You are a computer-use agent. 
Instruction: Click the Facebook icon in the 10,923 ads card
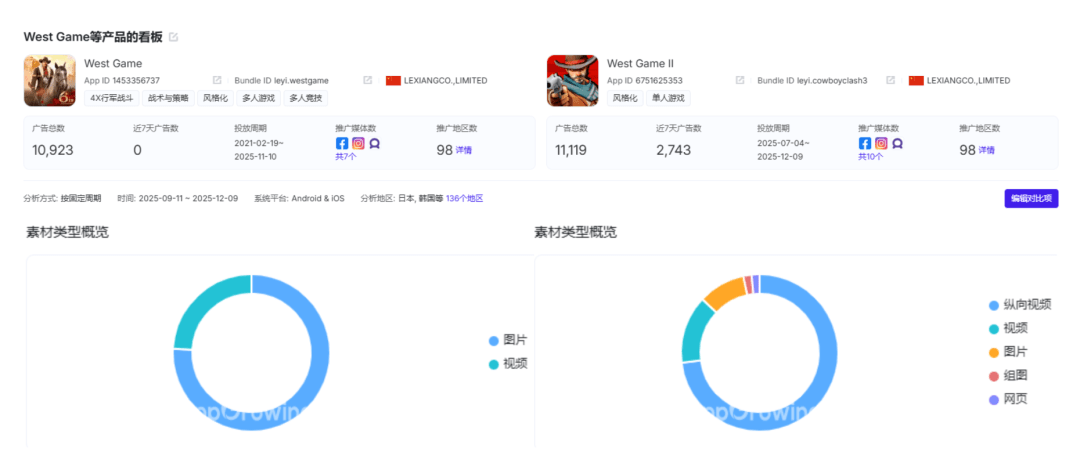pyautogui.click(x=342, y=143)
